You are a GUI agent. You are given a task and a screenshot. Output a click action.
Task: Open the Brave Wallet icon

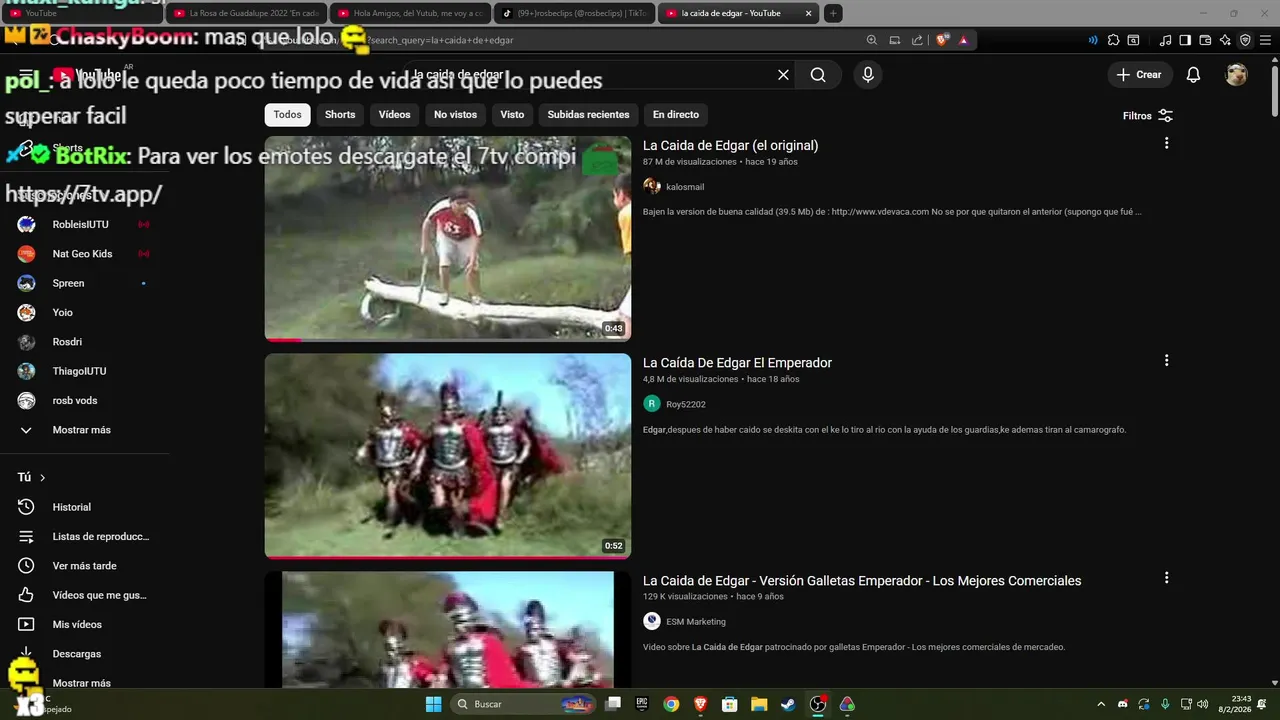[1205, 40]
